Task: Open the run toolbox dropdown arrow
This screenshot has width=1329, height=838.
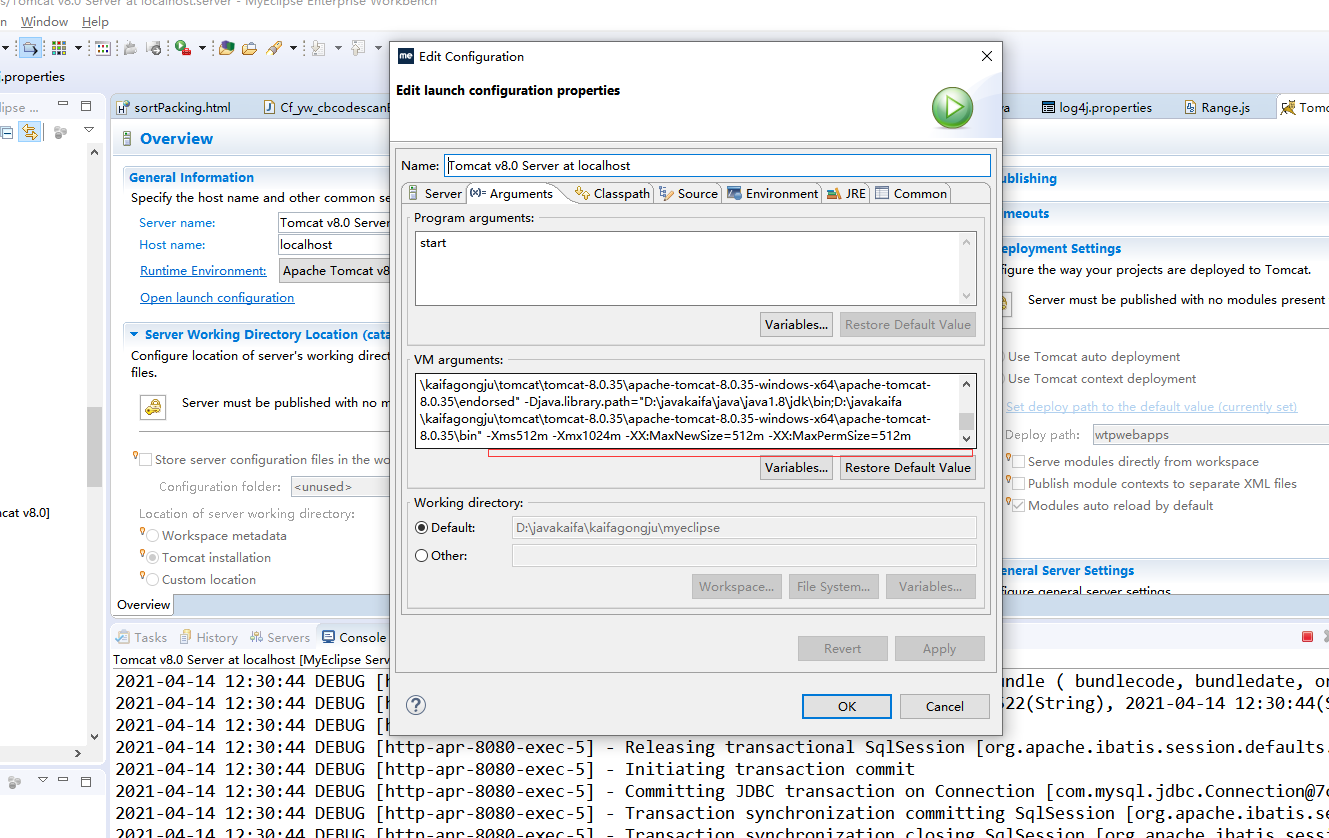Action: point(202,48)
